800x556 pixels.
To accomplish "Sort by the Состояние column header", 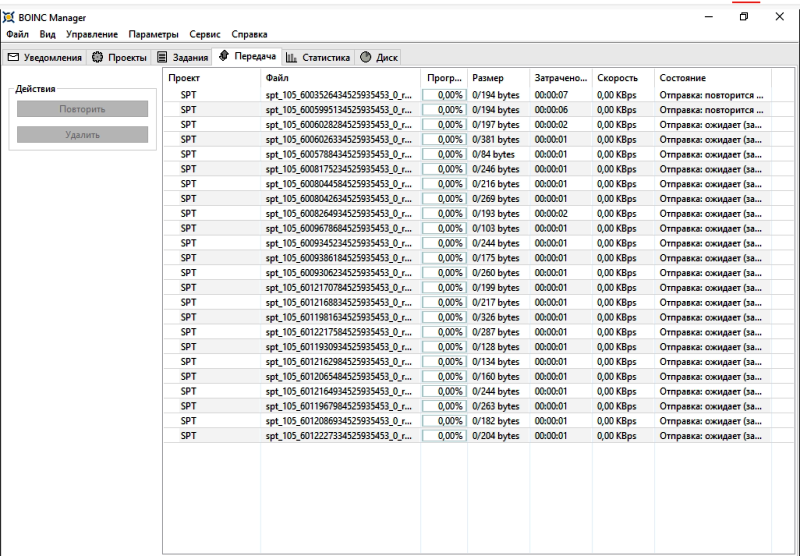I will point(713,78).
